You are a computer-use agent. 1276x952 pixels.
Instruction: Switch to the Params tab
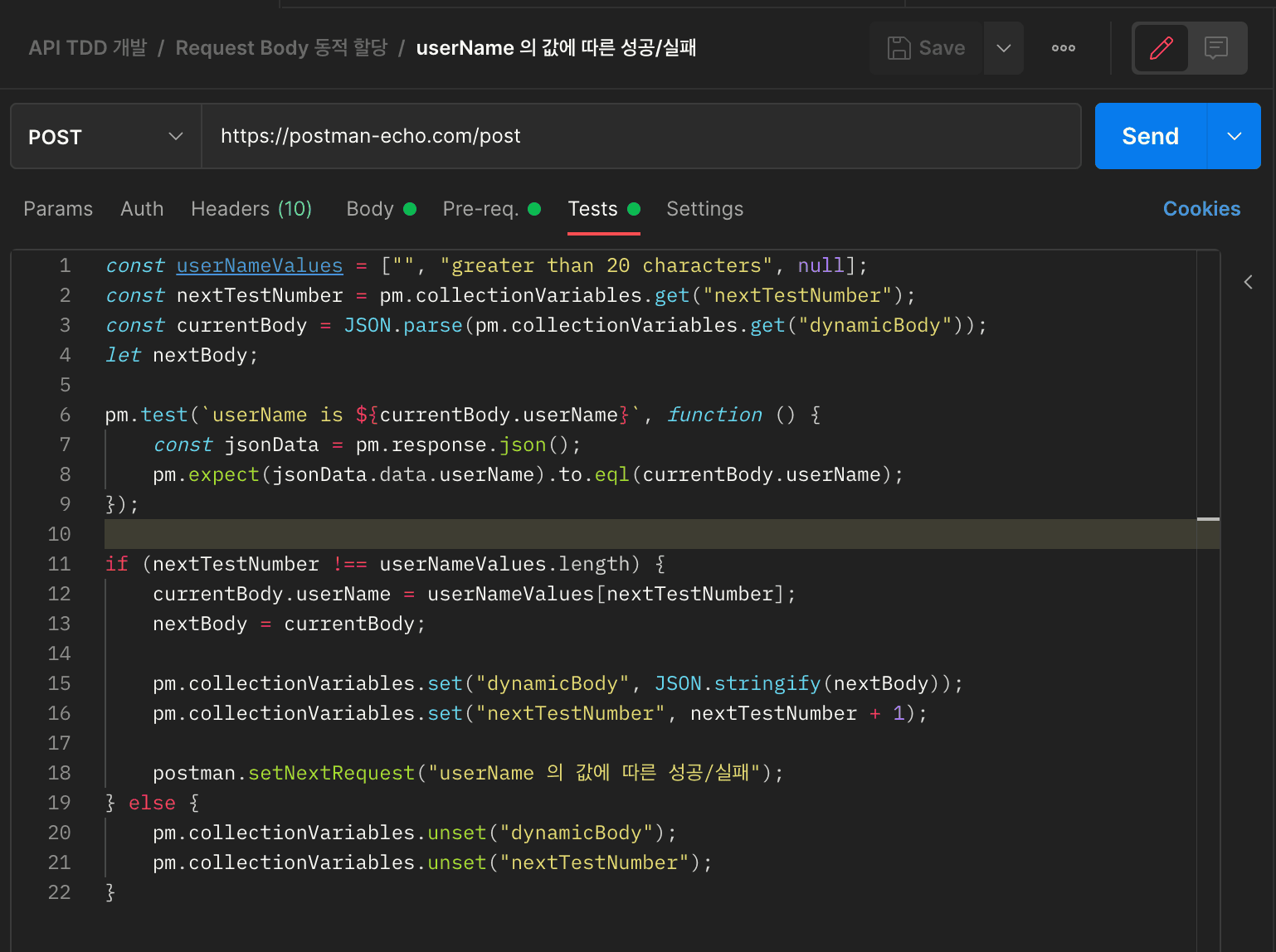coord(58,209)
